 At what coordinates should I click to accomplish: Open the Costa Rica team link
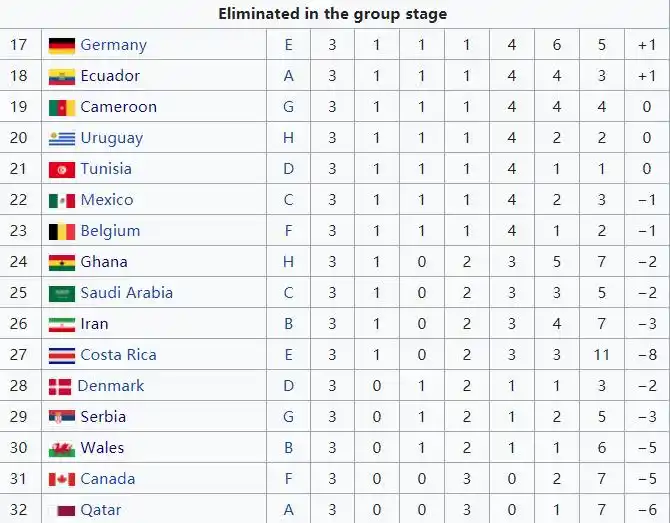point(119,355)
